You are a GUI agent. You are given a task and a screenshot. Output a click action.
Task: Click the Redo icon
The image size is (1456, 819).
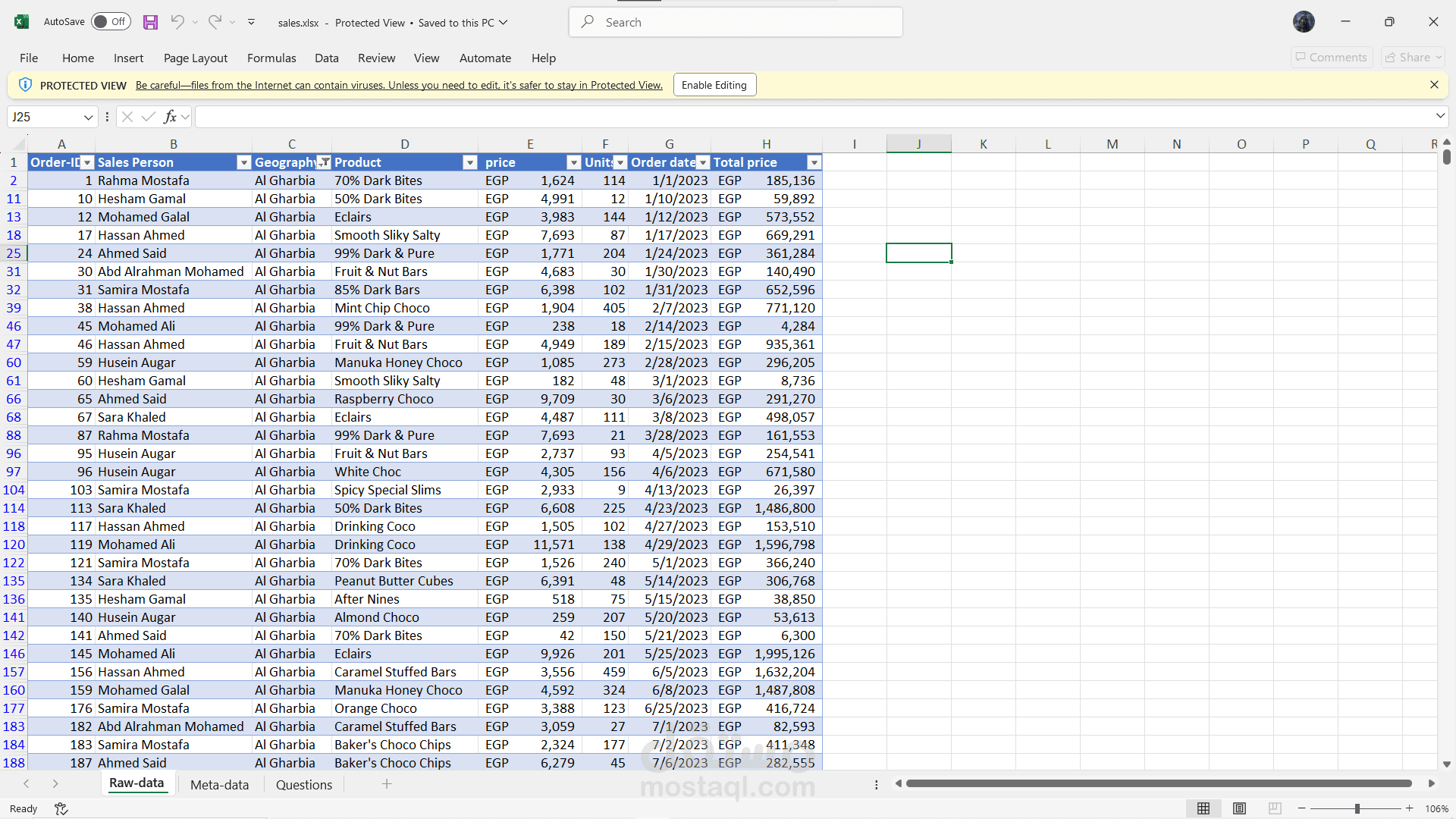point(214,21)
